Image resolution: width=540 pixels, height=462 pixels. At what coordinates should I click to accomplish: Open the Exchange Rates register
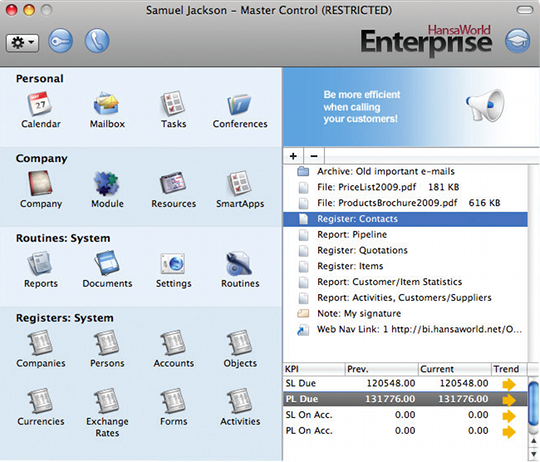pos(107,401)
